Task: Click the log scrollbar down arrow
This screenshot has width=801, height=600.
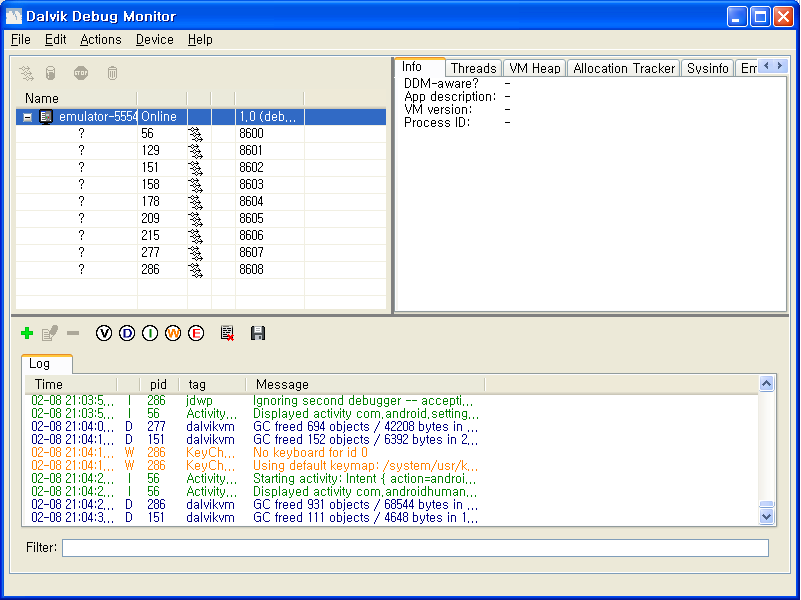Action: pyautogui.click(x=766, y=517)
